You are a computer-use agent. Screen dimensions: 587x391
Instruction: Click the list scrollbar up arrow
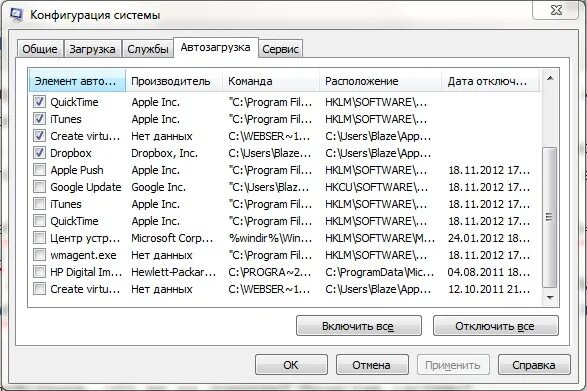550,78
